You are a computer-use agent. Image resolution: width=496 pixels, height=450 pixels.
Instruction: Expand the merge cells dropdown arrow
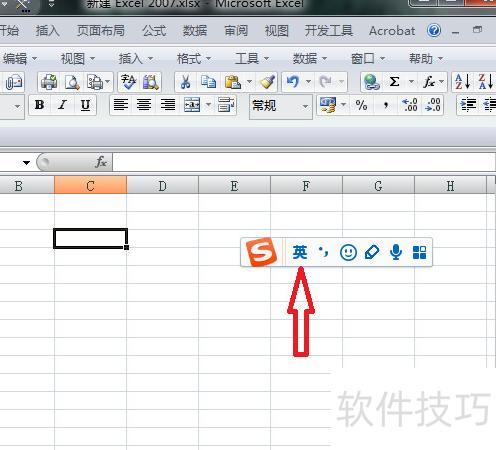(x=208, y=105)
